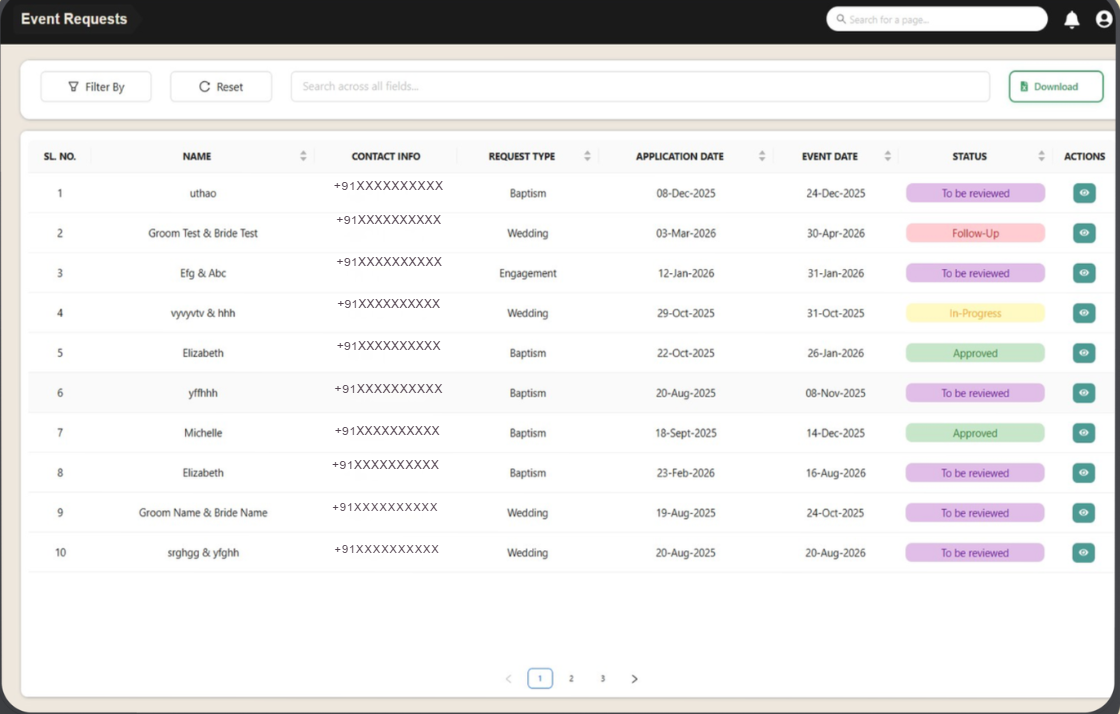Sort the table by Name column

click(x=303, y=156)
